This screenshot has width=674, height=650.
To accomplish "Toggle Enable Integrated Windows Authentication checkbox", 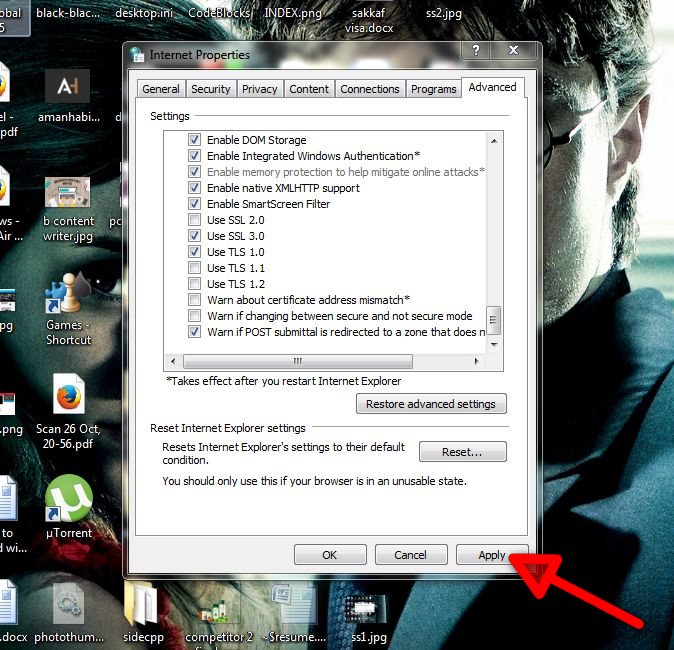I will 194,156.
